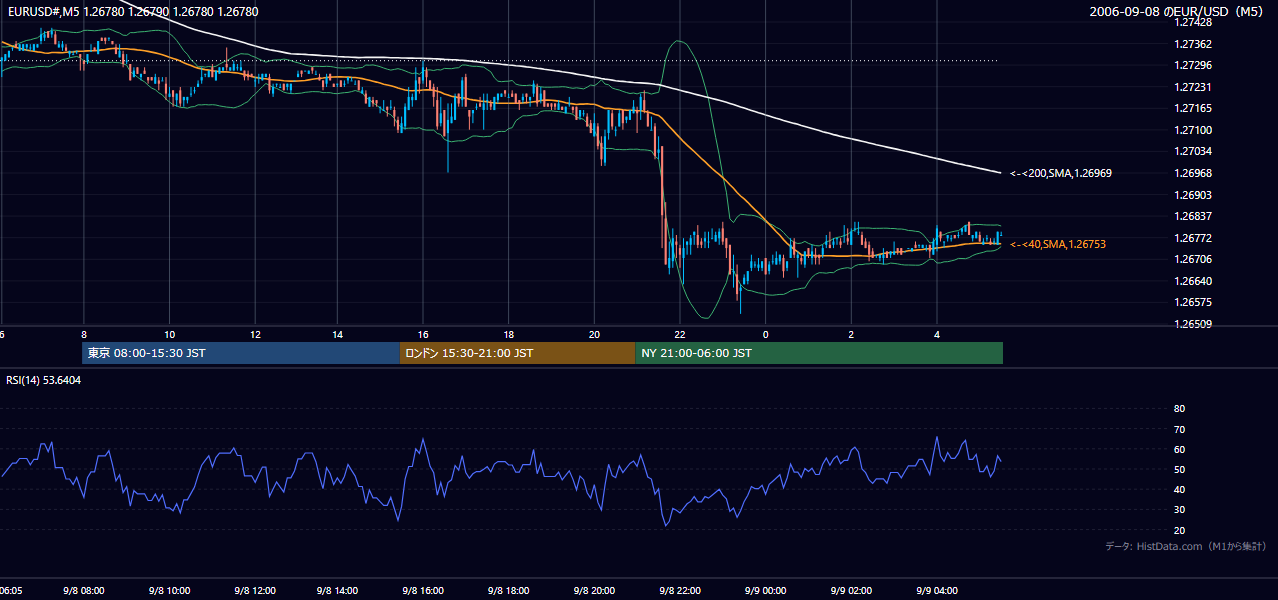Click price axis value 1.27231

click(x=1193, y=87)
